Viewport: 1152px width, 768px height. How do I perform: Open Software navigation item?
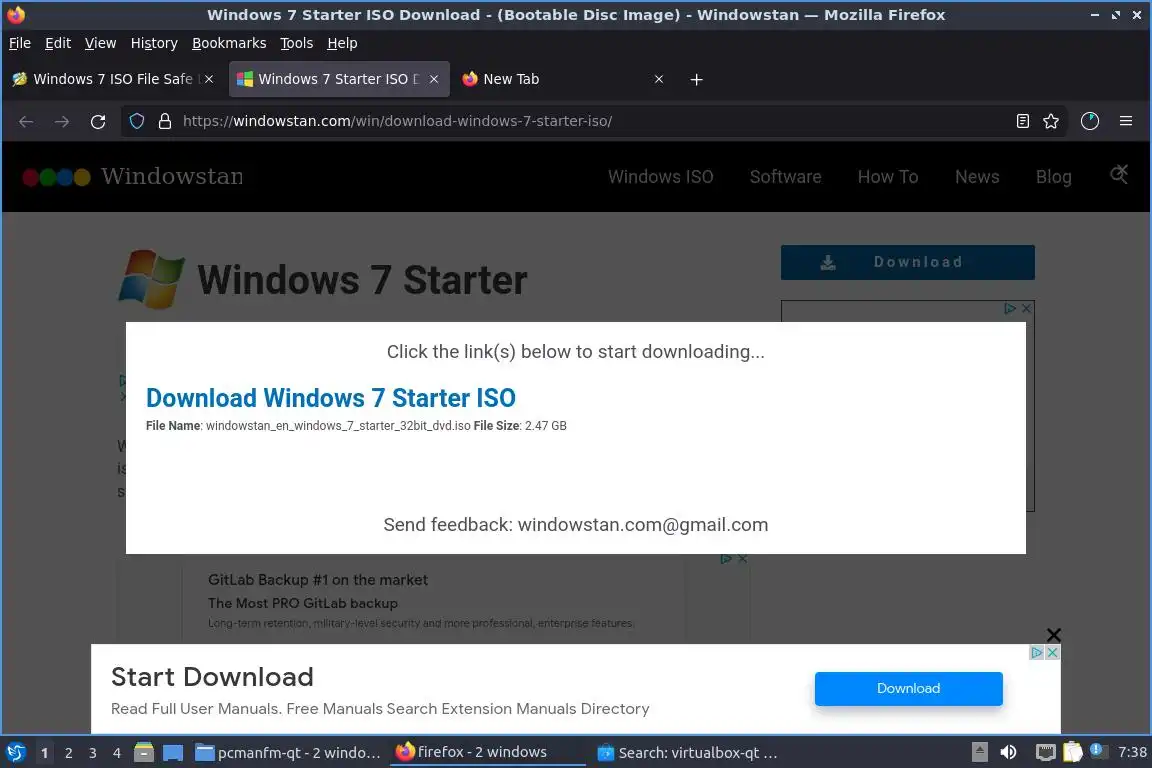[785, 177]
